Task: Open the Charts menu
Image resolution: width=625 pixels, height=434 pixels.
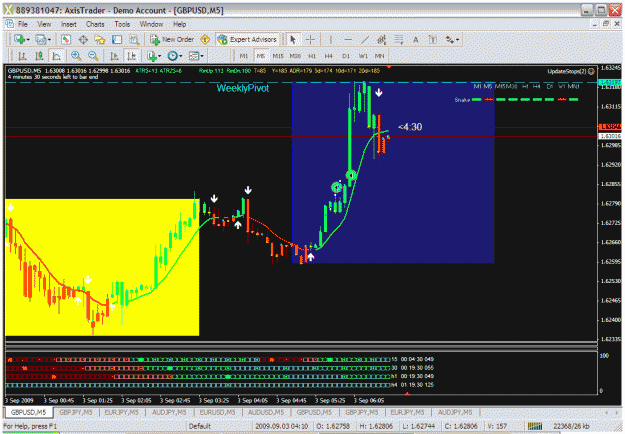Action: point(95,24)
